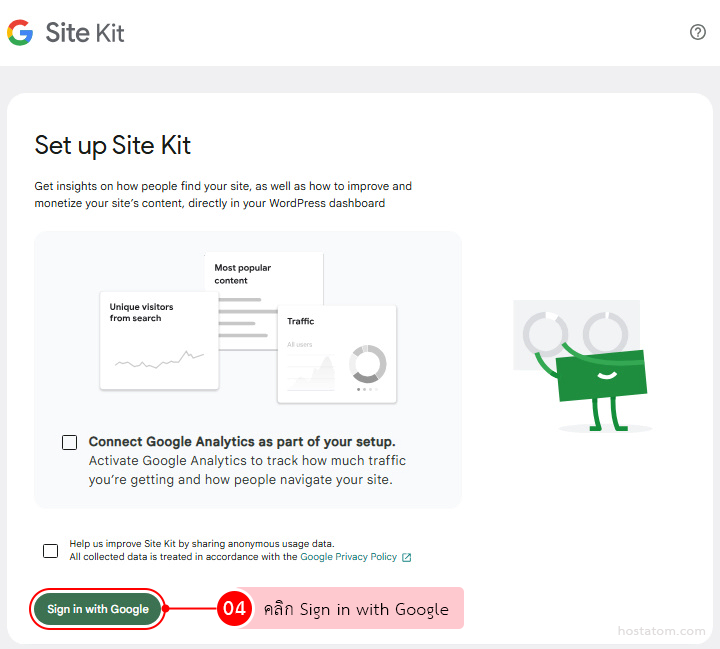The image size is (720, 649).
Task: Click the 'Get insights on how people find your site' text
Action: tap(223, 195)
